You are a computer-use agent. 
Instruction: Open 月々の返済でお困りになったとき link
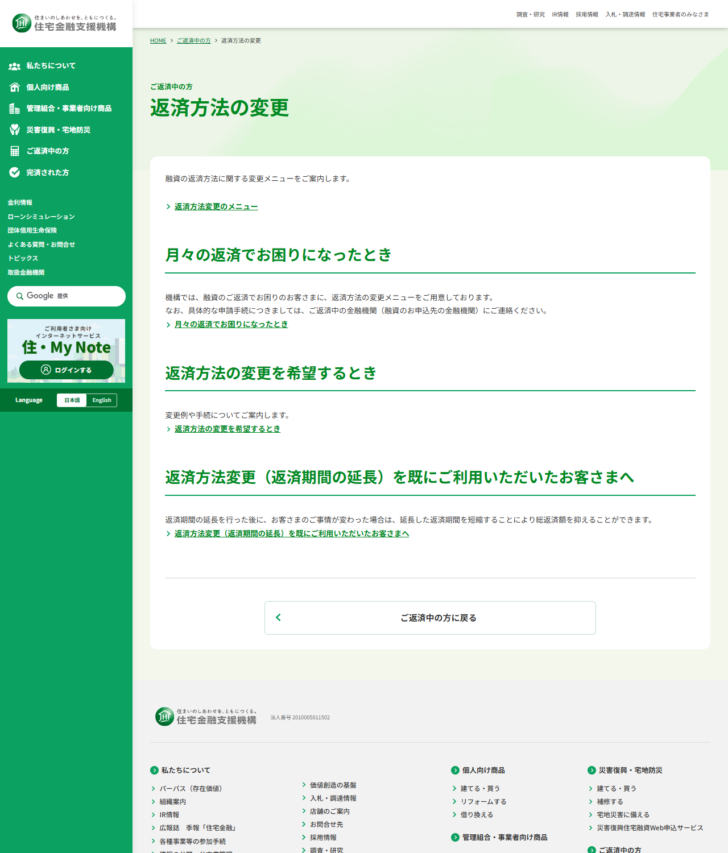231,324
